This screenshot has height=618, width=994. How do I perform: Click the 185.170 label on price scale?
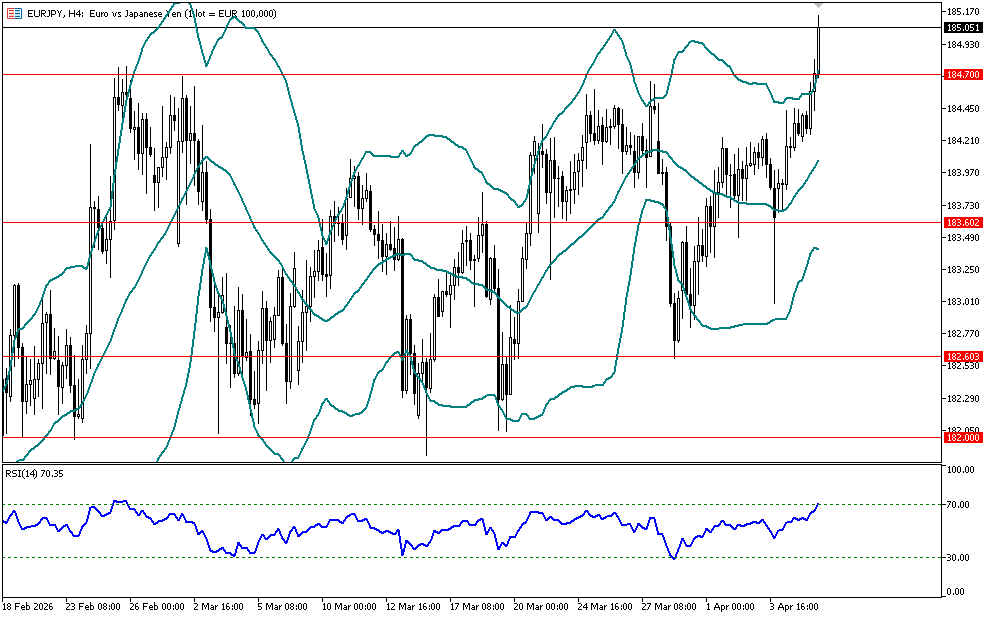[961, 12]
